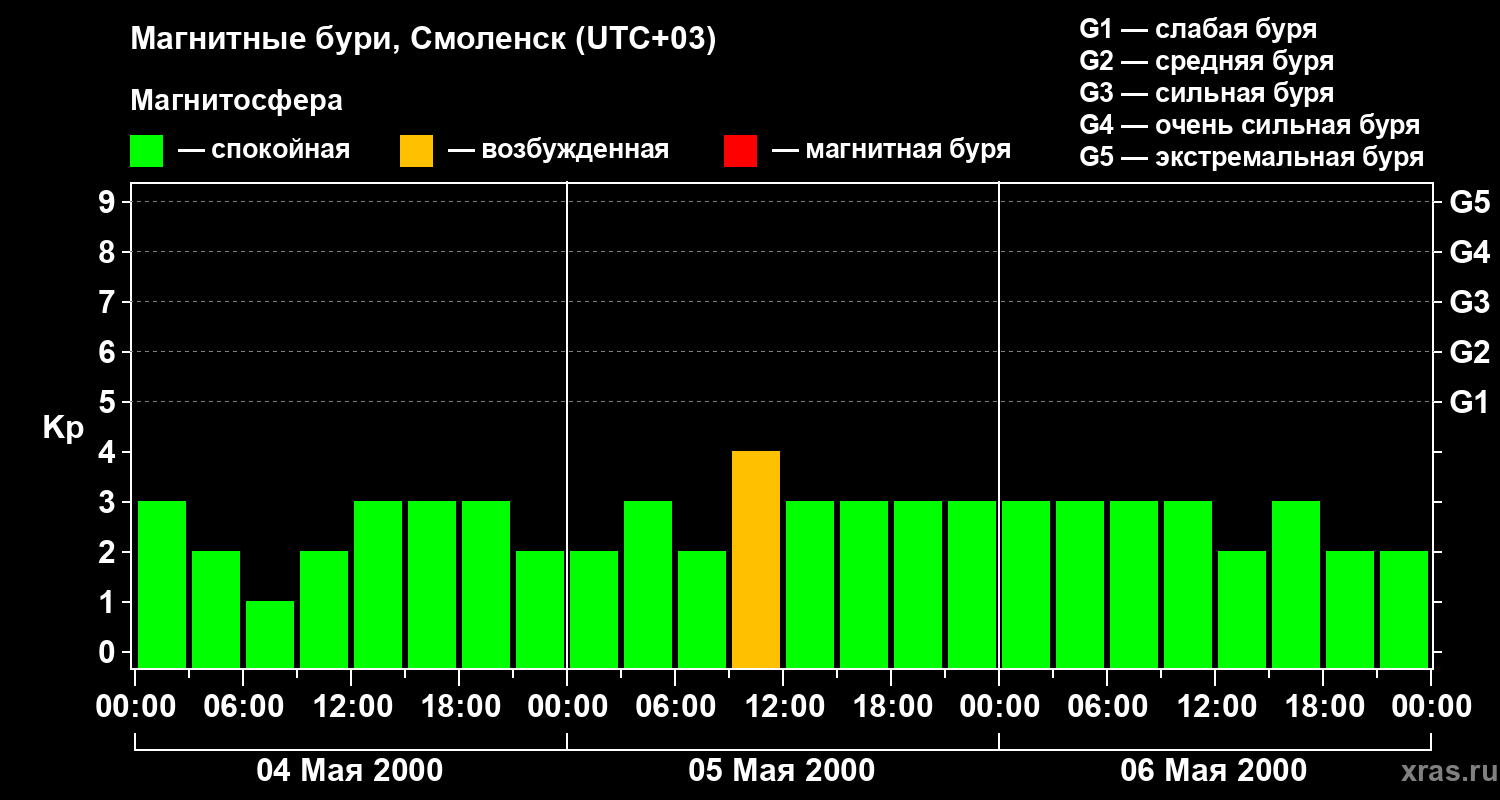Click the 21:00–00:00 bar on 04 Мая

[540, 610]
